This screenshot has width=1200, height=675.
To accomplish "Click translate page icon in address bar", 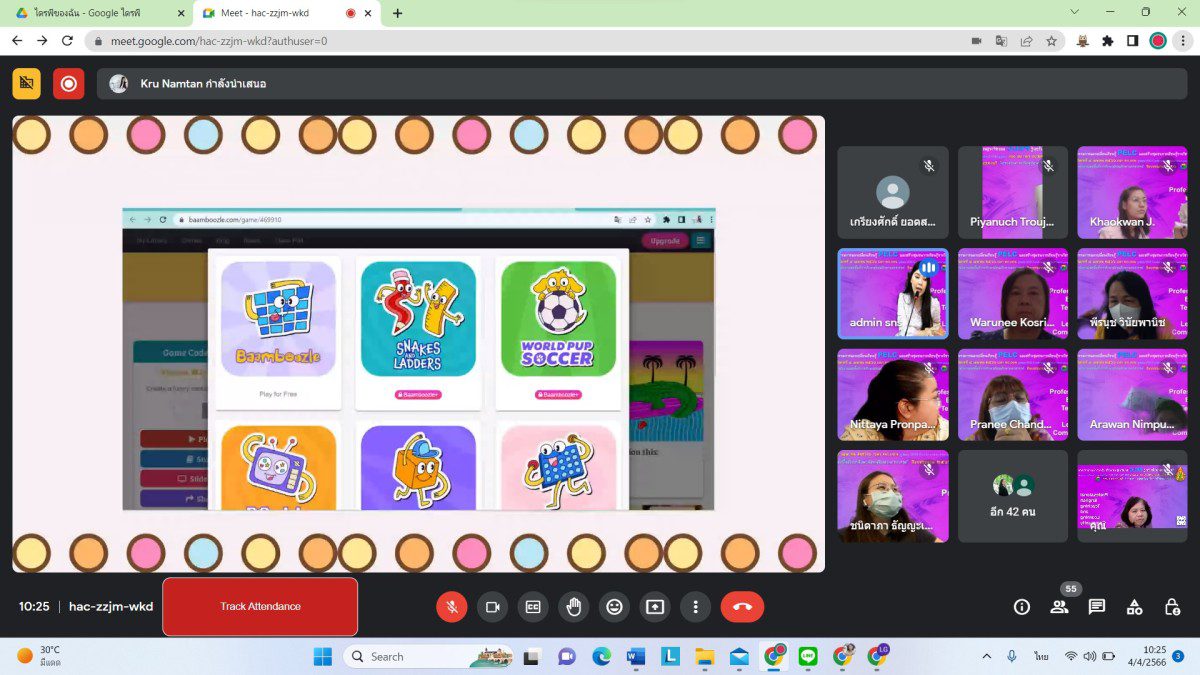I will pyautogui.click(x=1001, y=41).
